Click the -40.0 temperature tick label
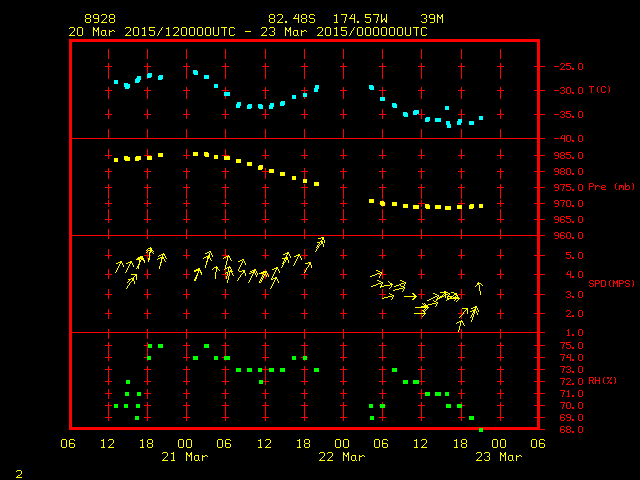 pos(569,139)
